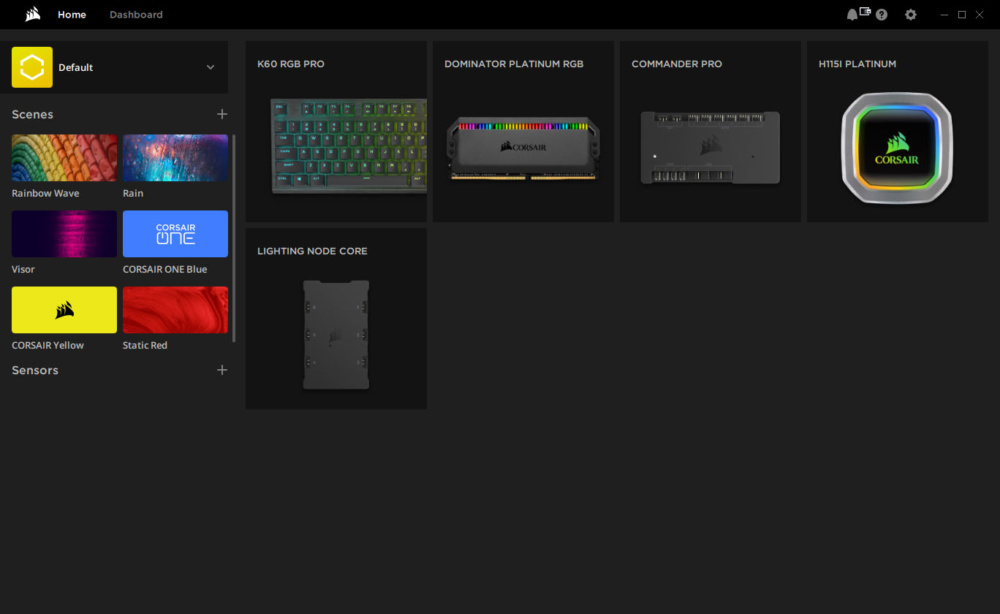
Task: Switch to the Dashboard tab
Action: [136, 15]
